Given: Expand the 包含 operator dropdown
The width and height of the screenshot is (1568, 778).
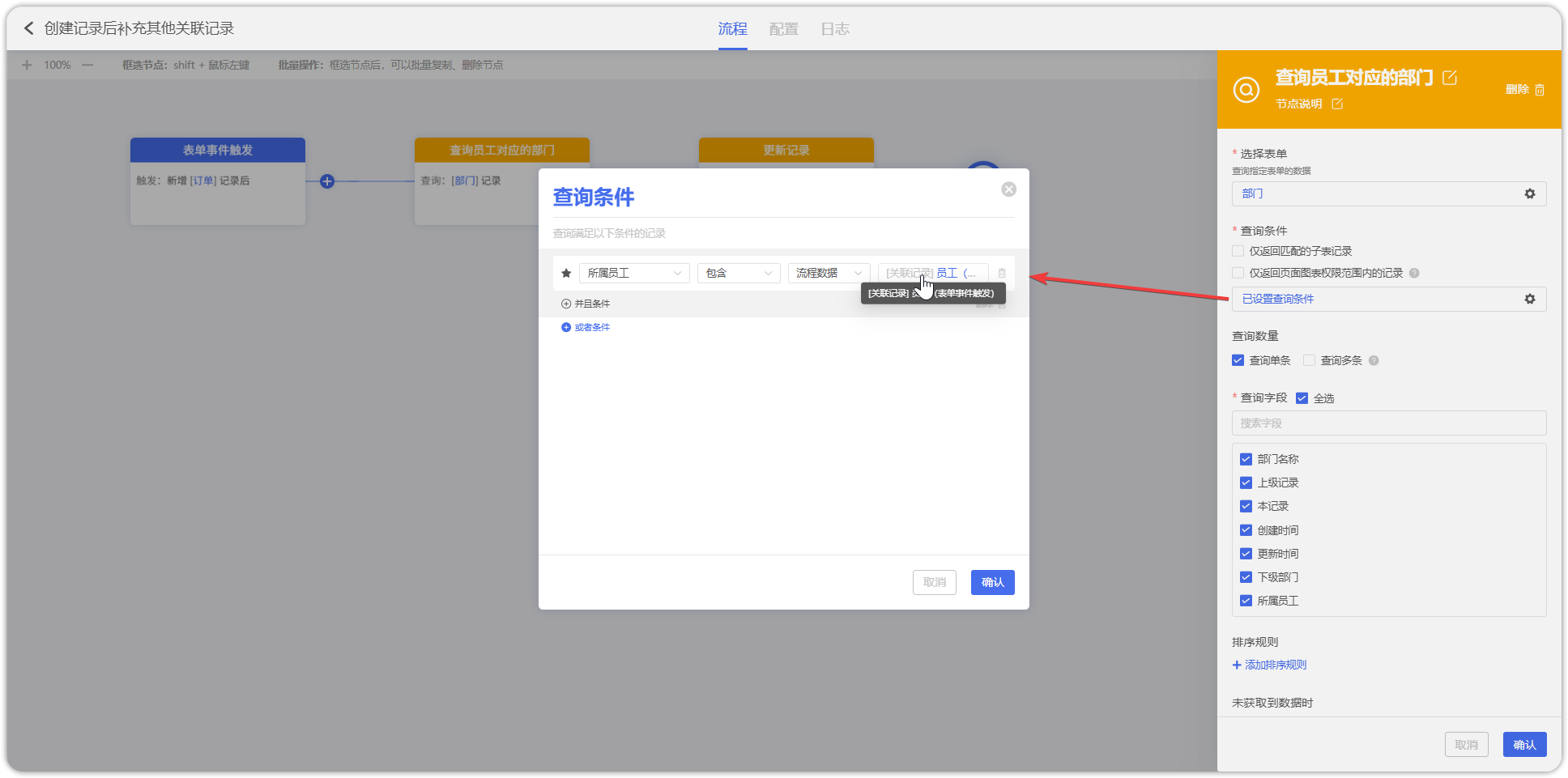Looking at the screenshot, I should pos(738,274).
